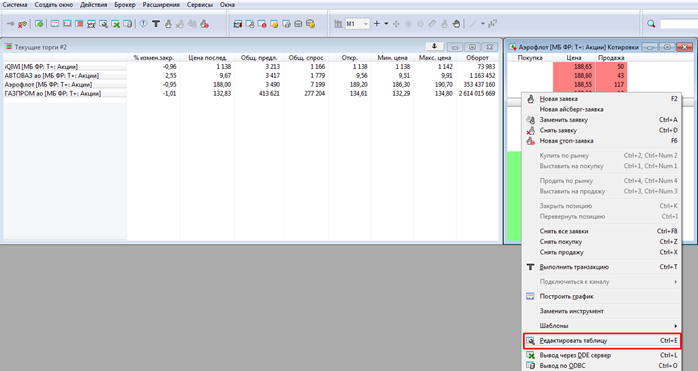Select Снять заявку in context menu
The height and width of the screenshot is (371, 698).
(x=602, y=130)
